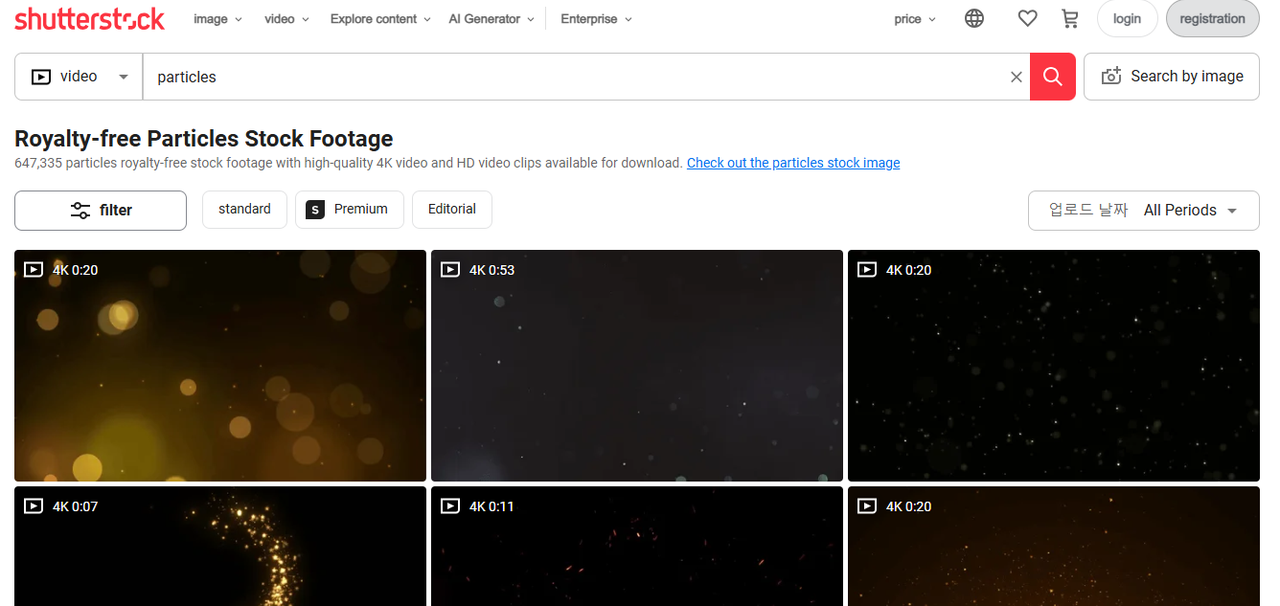The image size is (1280, 606).
Task: Open the gold glitter swirl 4K 0:07 thumbnail
Action: pyautogui.click(x=220, y=546)
